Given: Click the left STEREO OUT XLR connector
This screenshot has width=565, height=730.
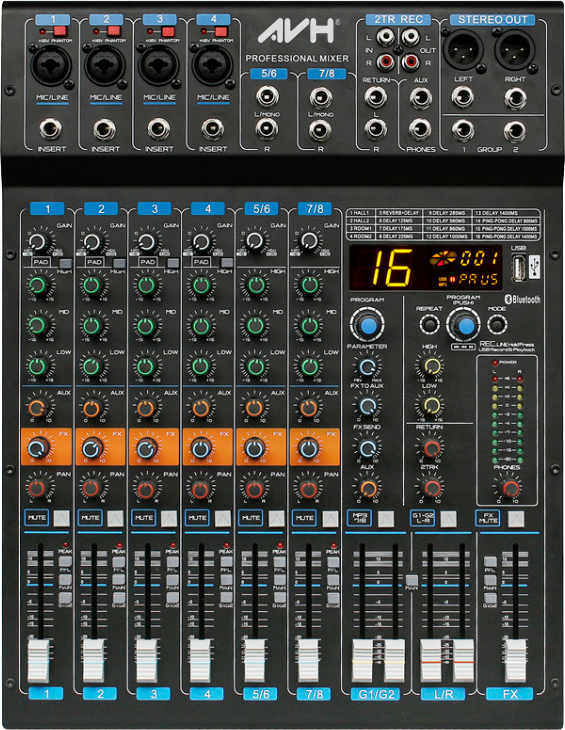Looking at the screenshot, I should click(463, 50).
